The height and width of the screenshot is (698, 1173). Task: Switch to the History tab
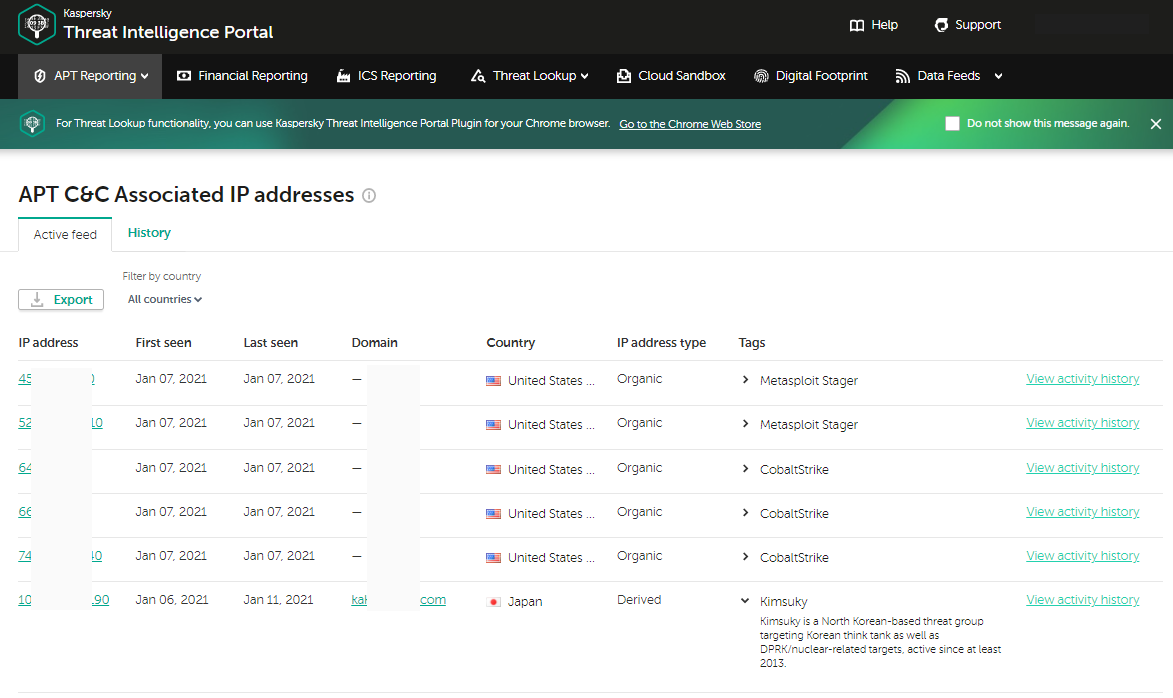(x=149, y=233)
